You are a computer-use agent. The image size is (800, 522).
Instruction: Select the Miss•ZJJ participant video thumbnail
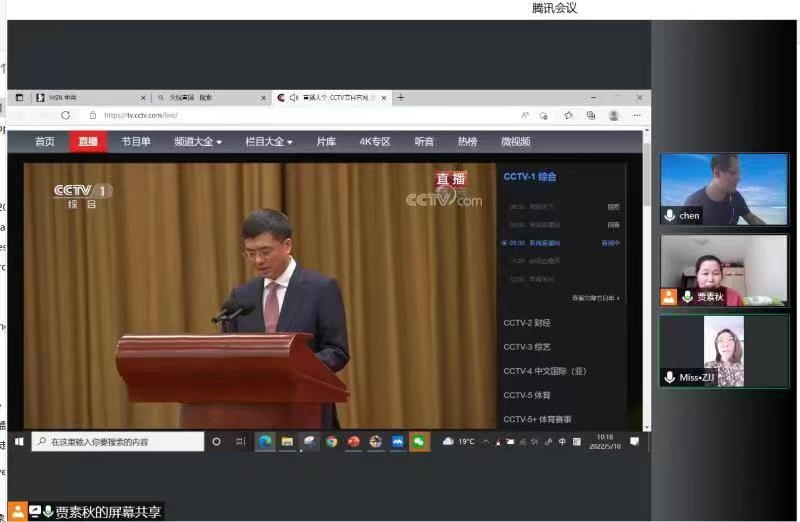point(724,350)
